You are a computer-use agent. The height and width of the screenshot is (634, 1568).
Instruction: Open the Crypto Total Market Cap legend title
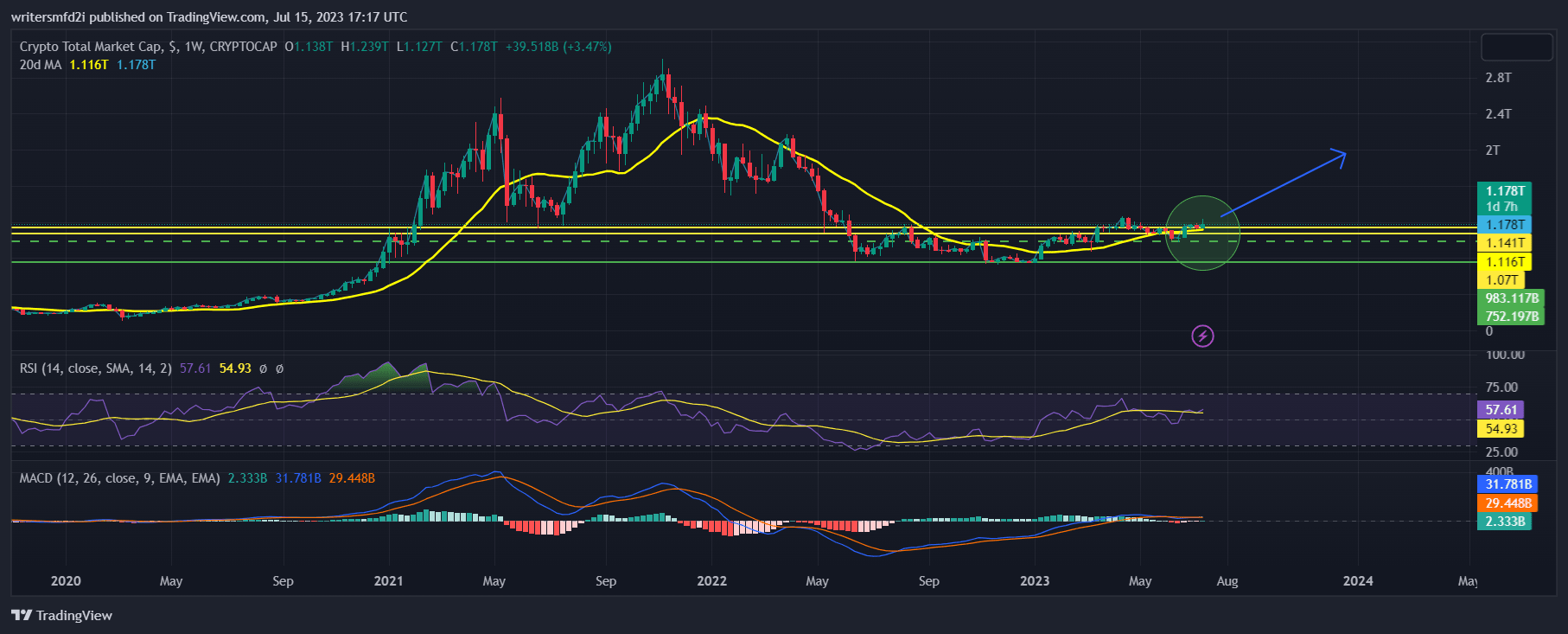coord(148,47)
